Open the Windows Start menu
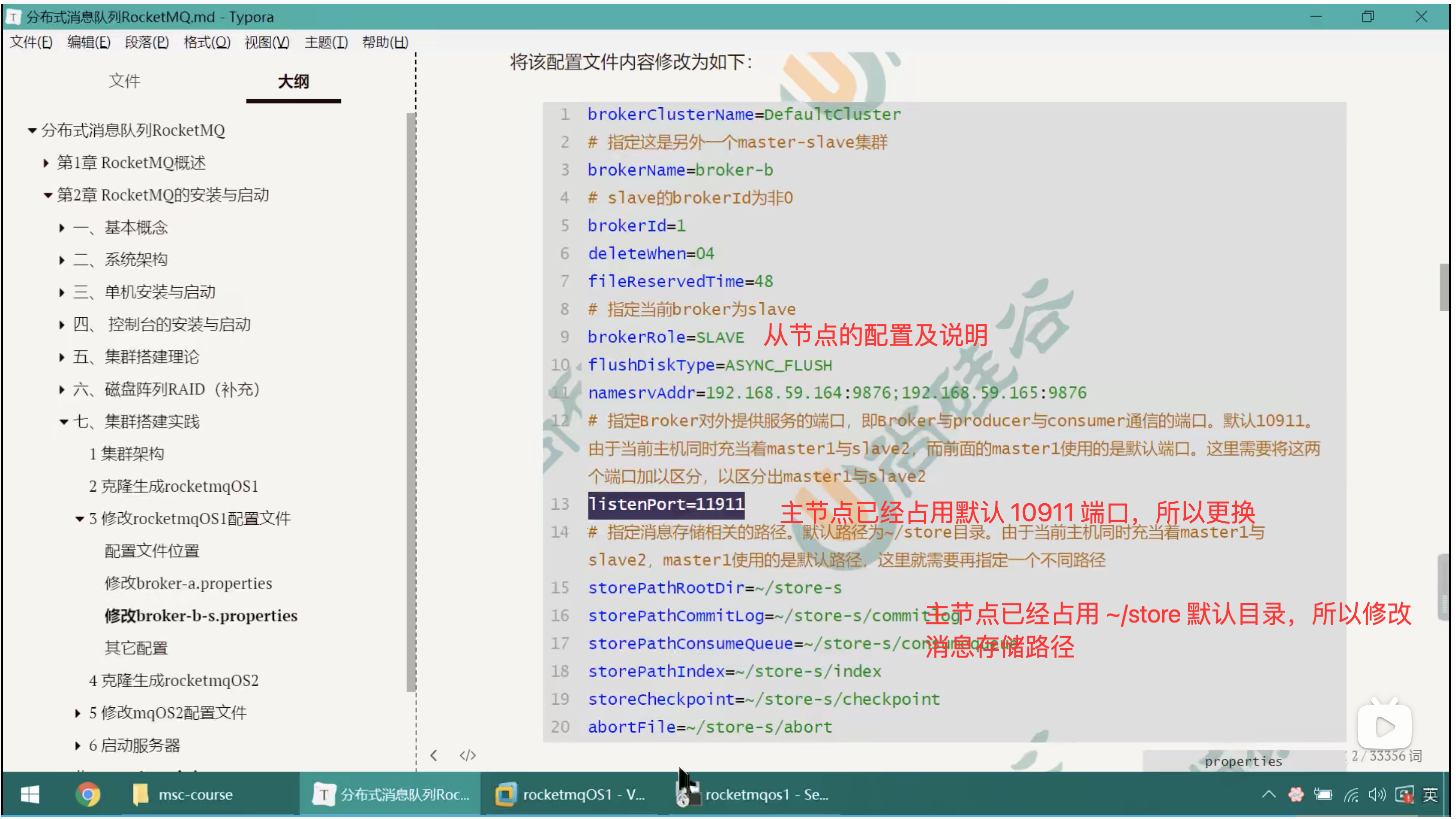Screen dimensions: 1456x819 [x=30, y=794]
